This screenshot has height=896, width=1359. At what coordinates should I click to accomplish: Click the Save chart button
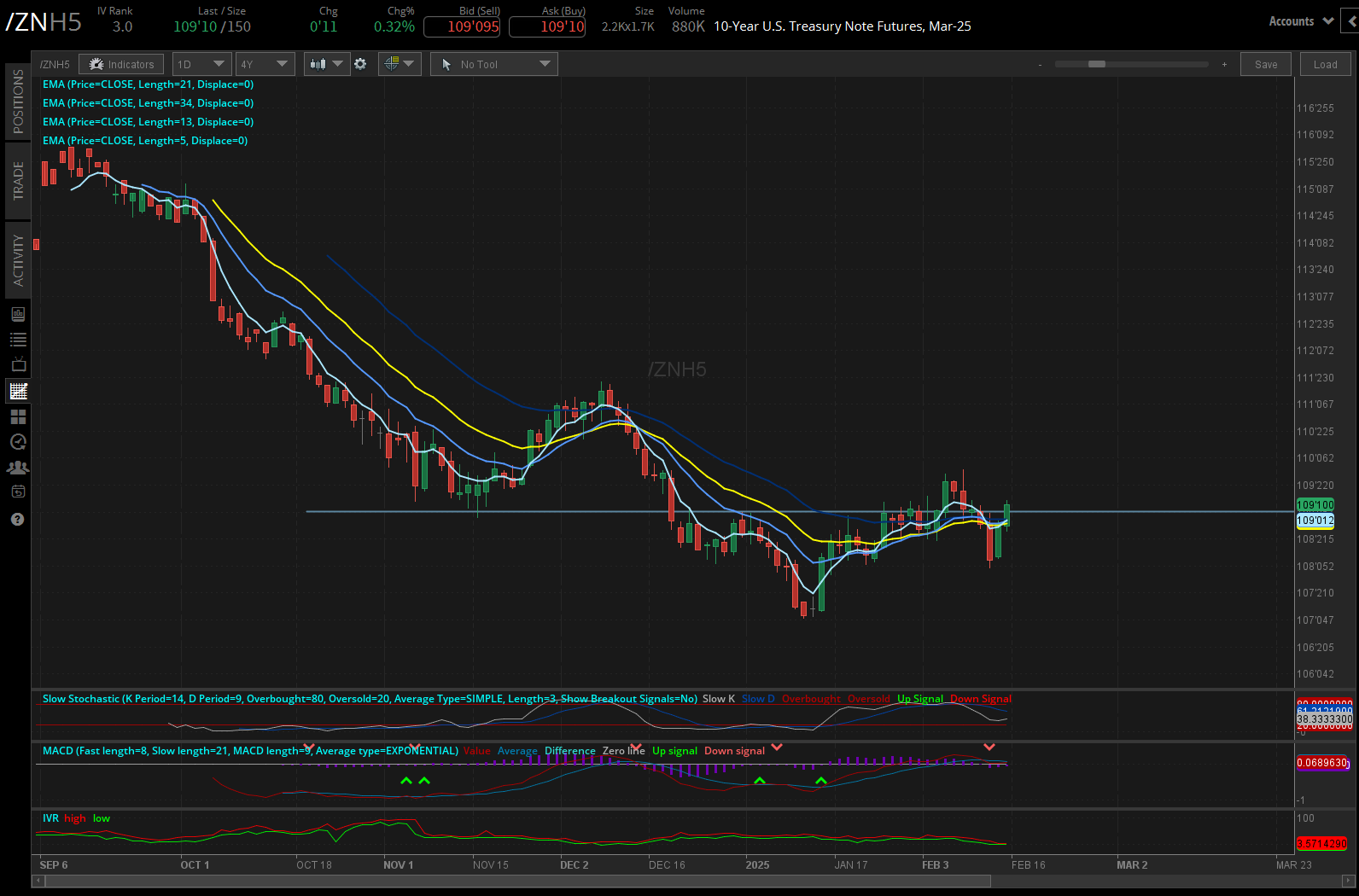pyautogui.click(x=1266, y=64)
